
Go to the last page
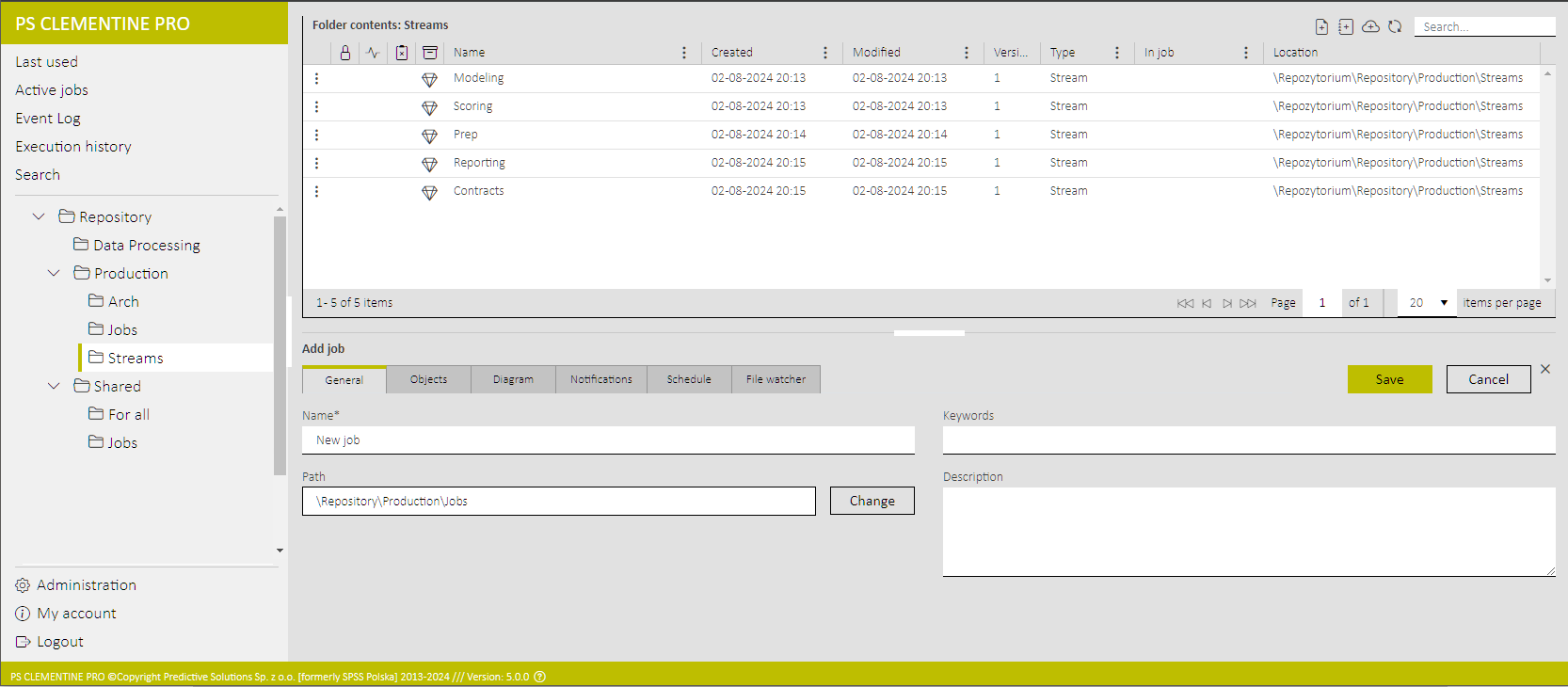click(1248, 303)
